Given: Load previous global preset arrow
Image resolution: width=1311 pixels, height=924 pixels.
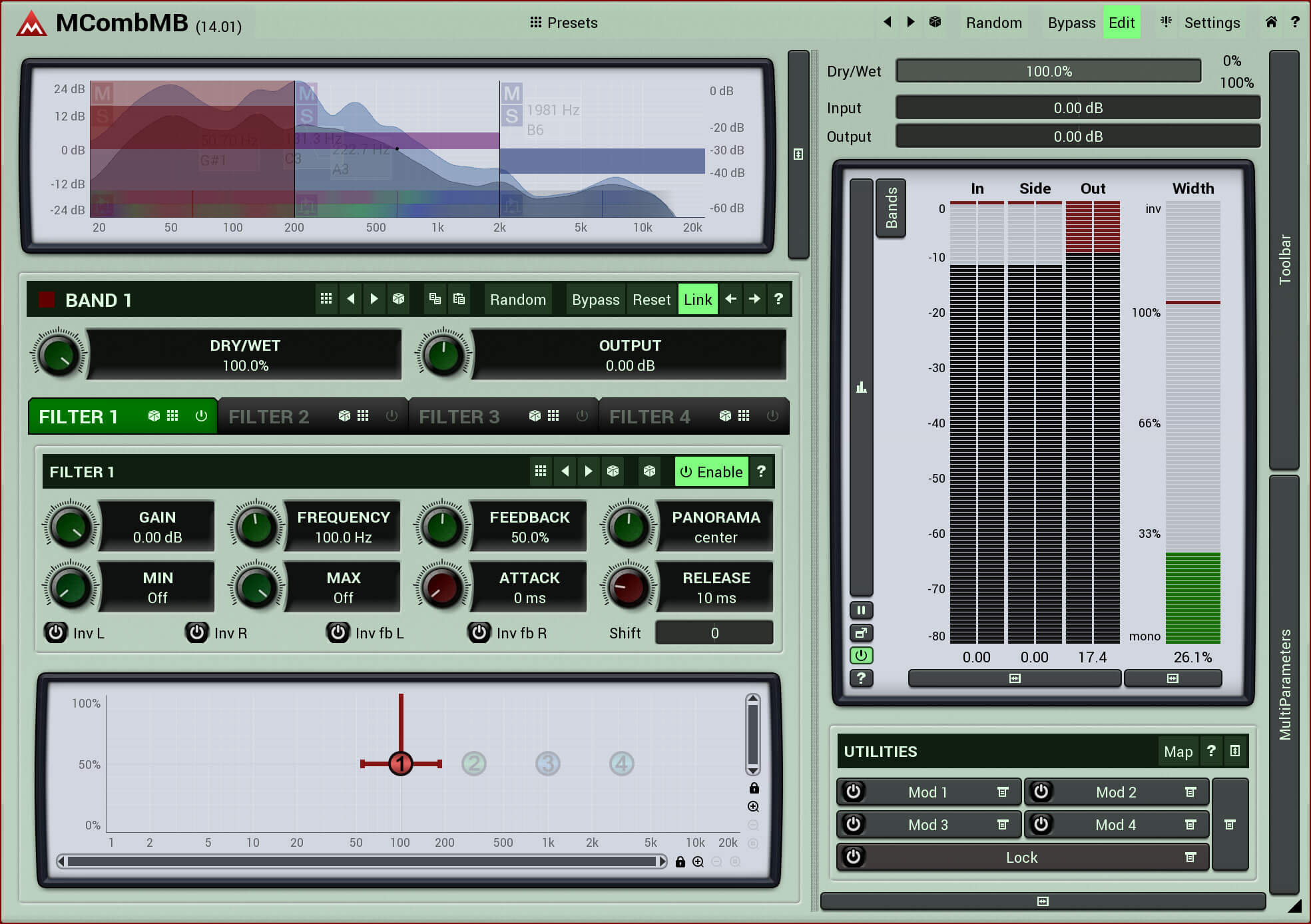Looking at the screenshot, I should click(x=887, y=22).
